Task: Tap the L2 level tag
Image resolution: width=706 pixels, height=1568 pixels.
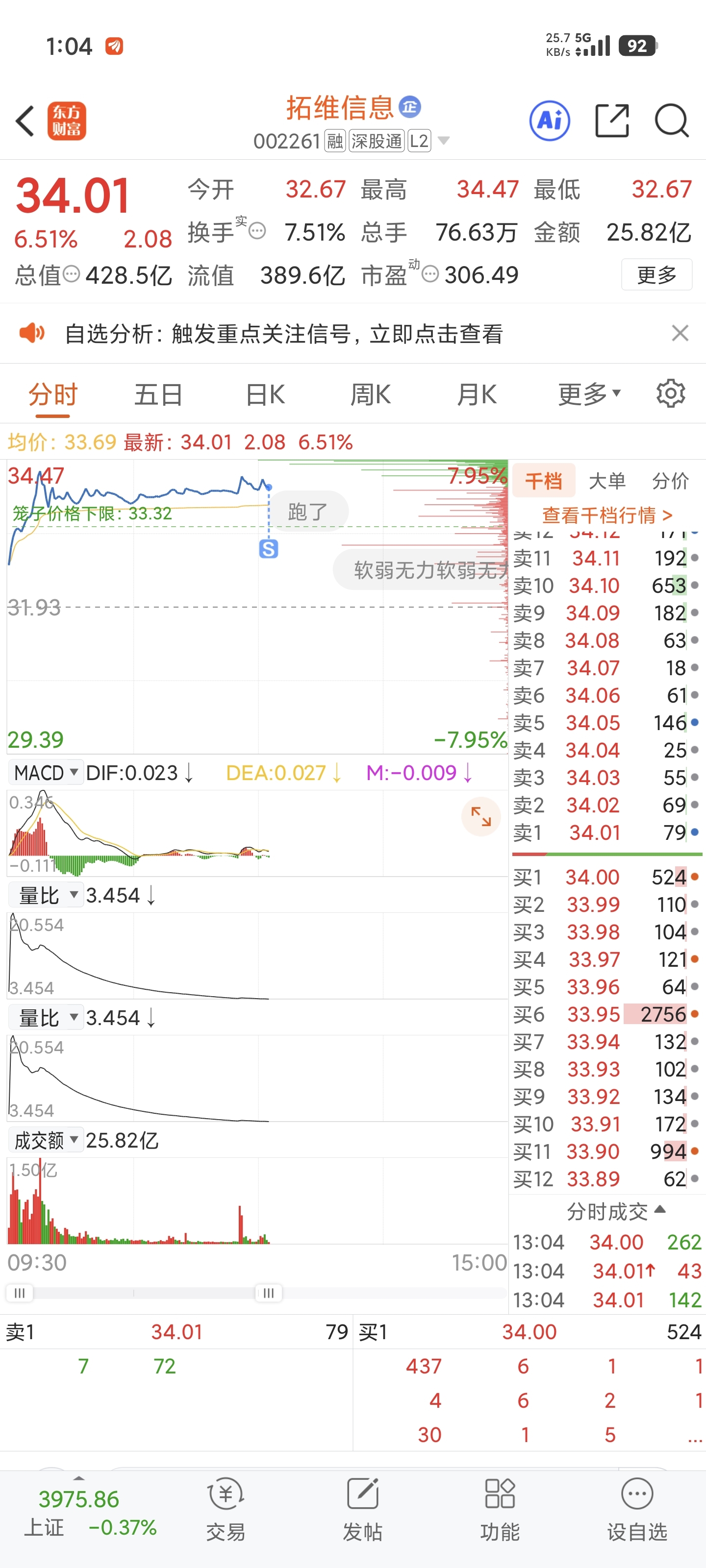Action: 419,141
